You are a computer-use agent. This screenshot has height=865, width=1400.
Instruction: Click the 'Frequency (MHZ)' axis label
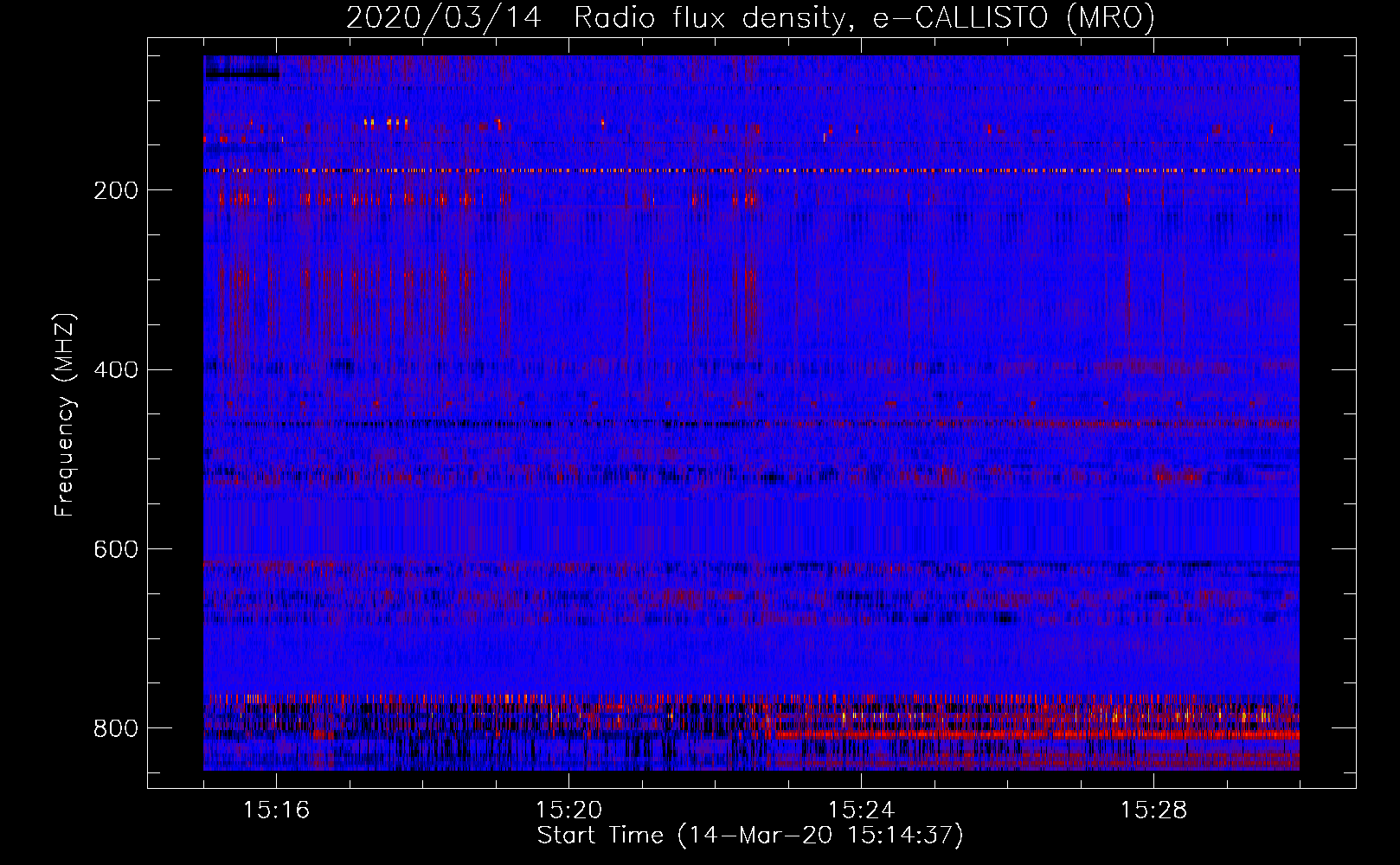(x=65, y=414)
